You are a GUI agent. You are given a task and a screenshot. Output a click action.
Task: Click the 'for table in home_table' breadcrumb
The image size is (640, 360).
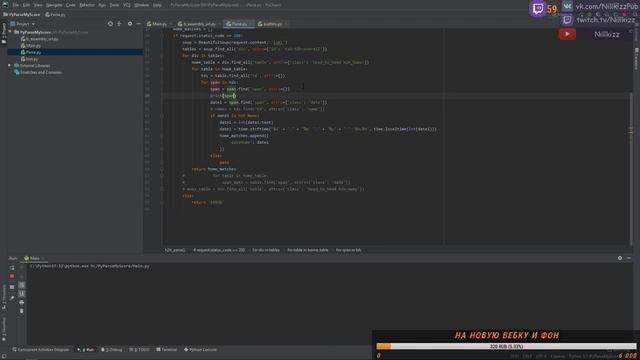coord(307,250)
